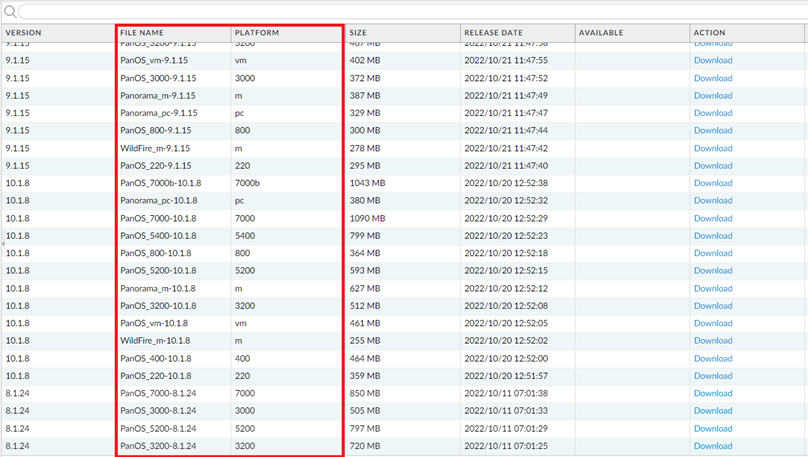Download PanOS_800-10.1.8

pos(713,253)
